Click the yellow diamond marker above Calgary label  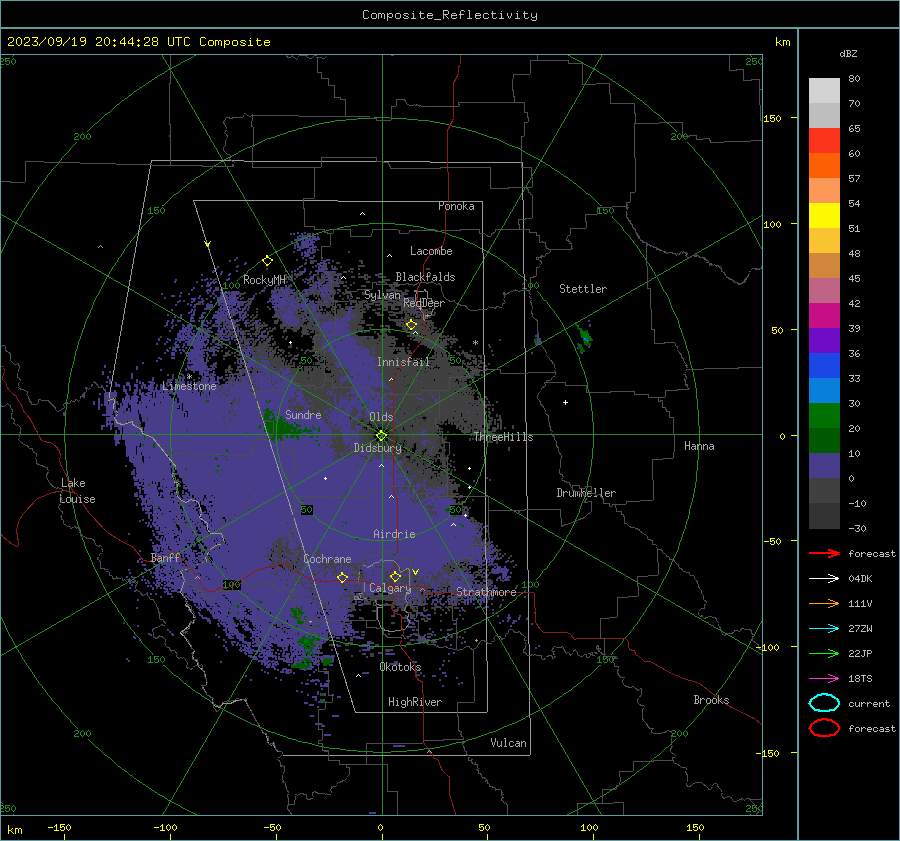395,576
